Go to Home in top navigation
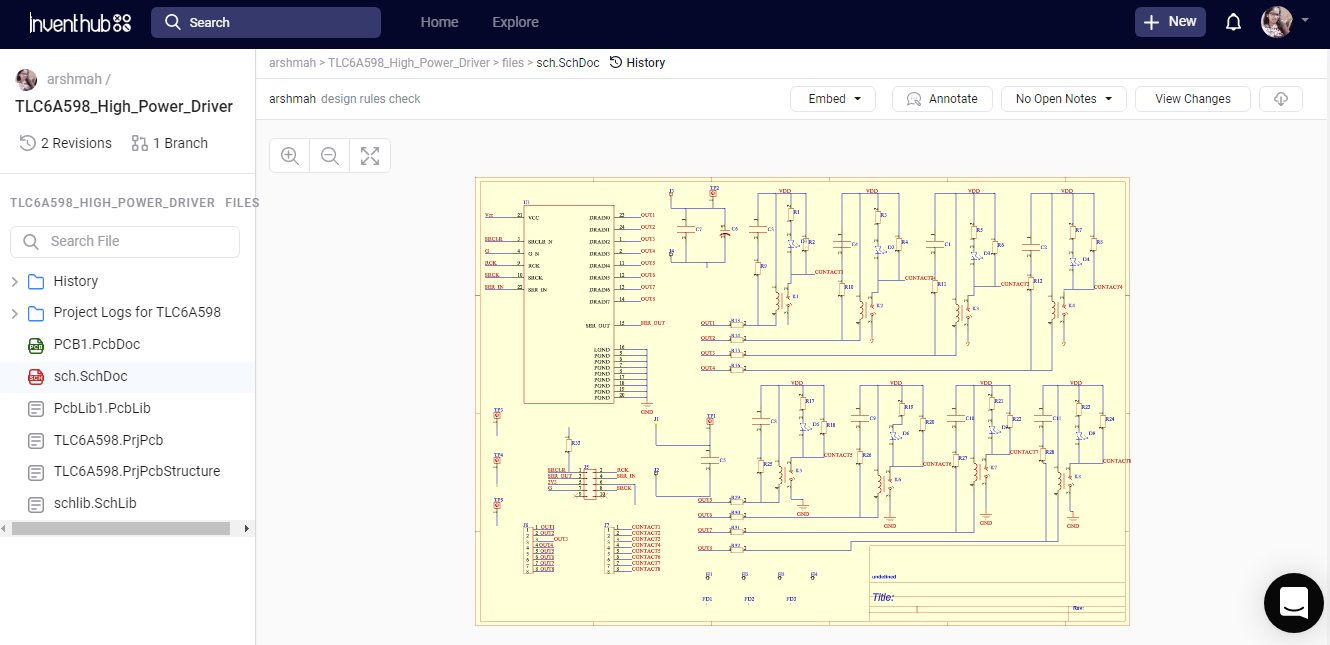The image size is (1330, 645). tap(440, 22)
